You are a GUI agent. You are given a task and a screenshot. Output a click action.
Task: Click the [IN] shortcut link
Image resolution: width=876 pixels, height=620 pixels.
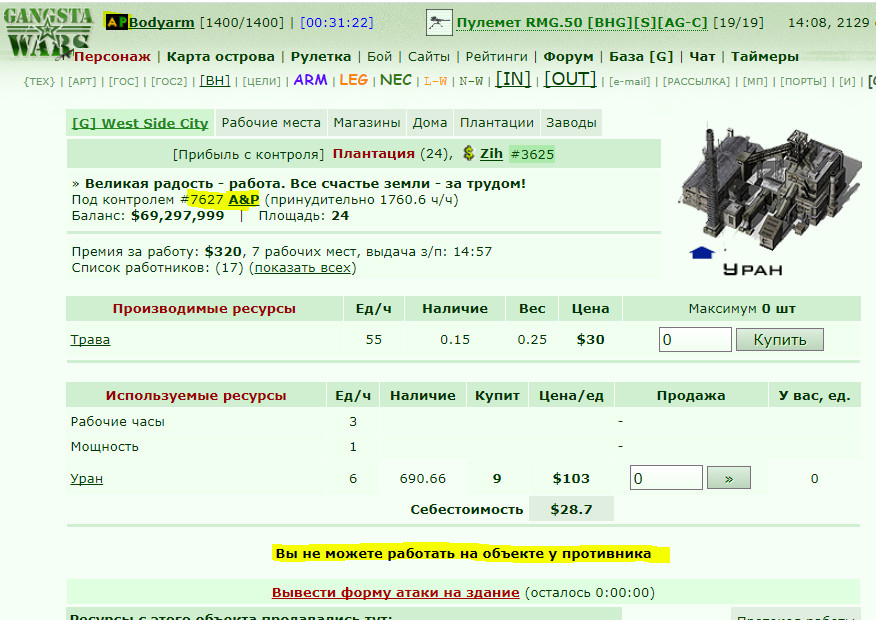(513, 79)
